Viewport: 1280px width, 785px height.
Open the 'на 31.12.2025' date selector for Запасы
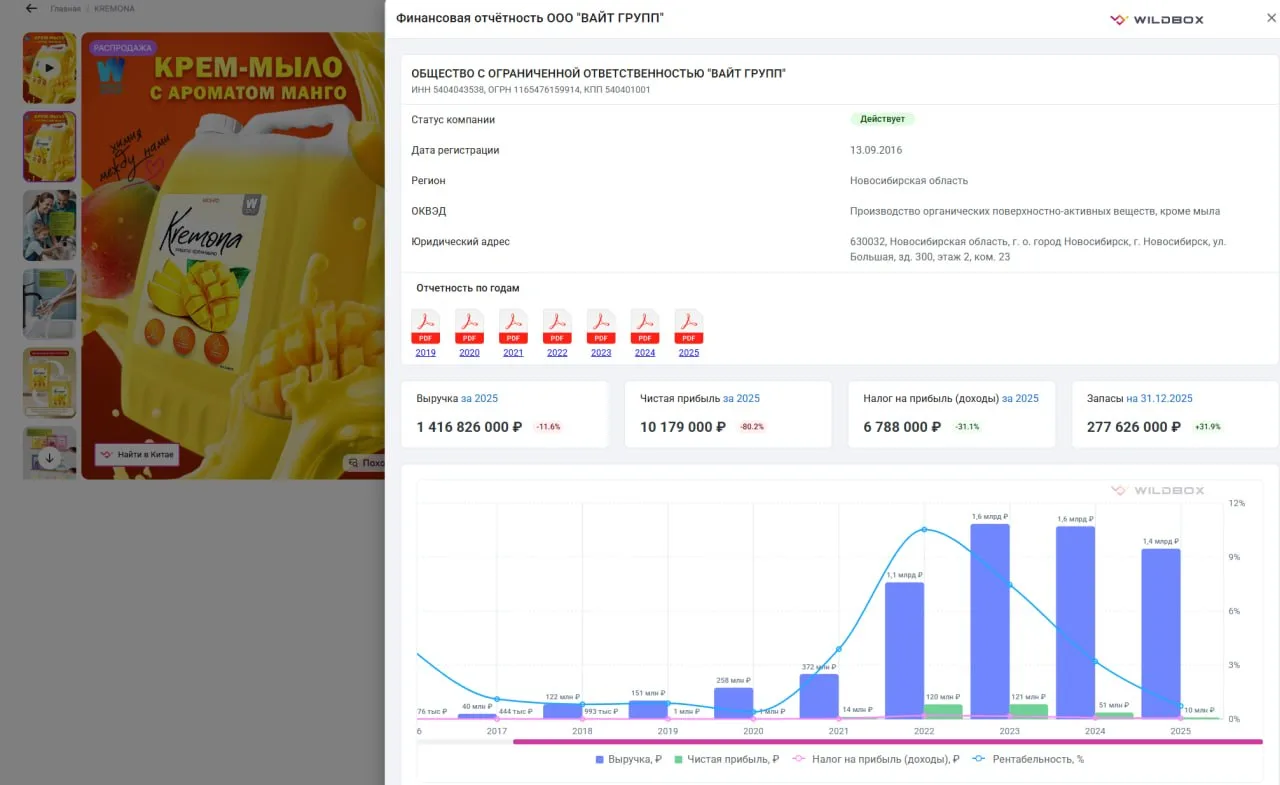[x=1159, y=399]
